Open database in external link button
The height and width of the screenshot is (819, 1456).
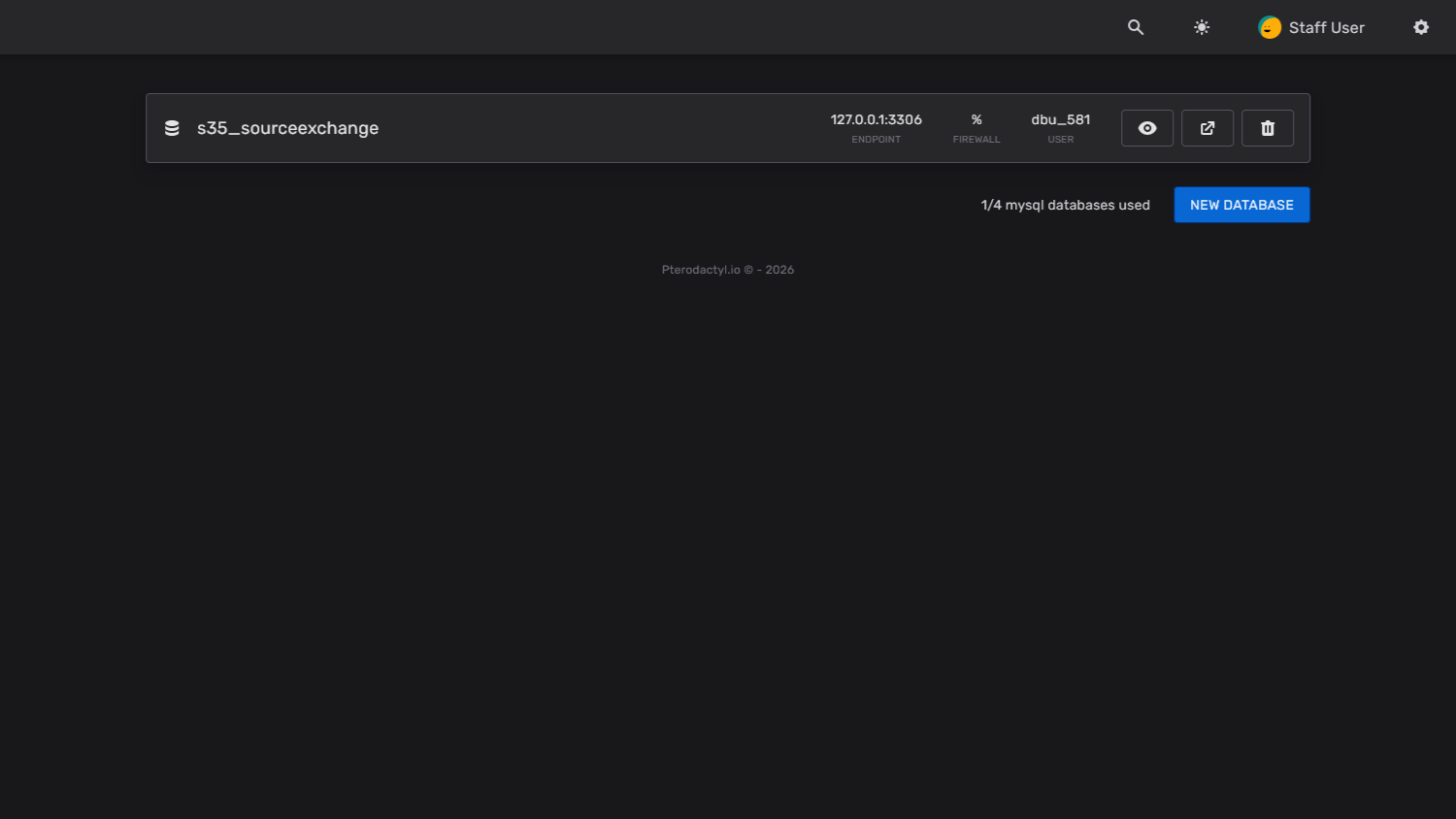click(x=1208, y=128)
